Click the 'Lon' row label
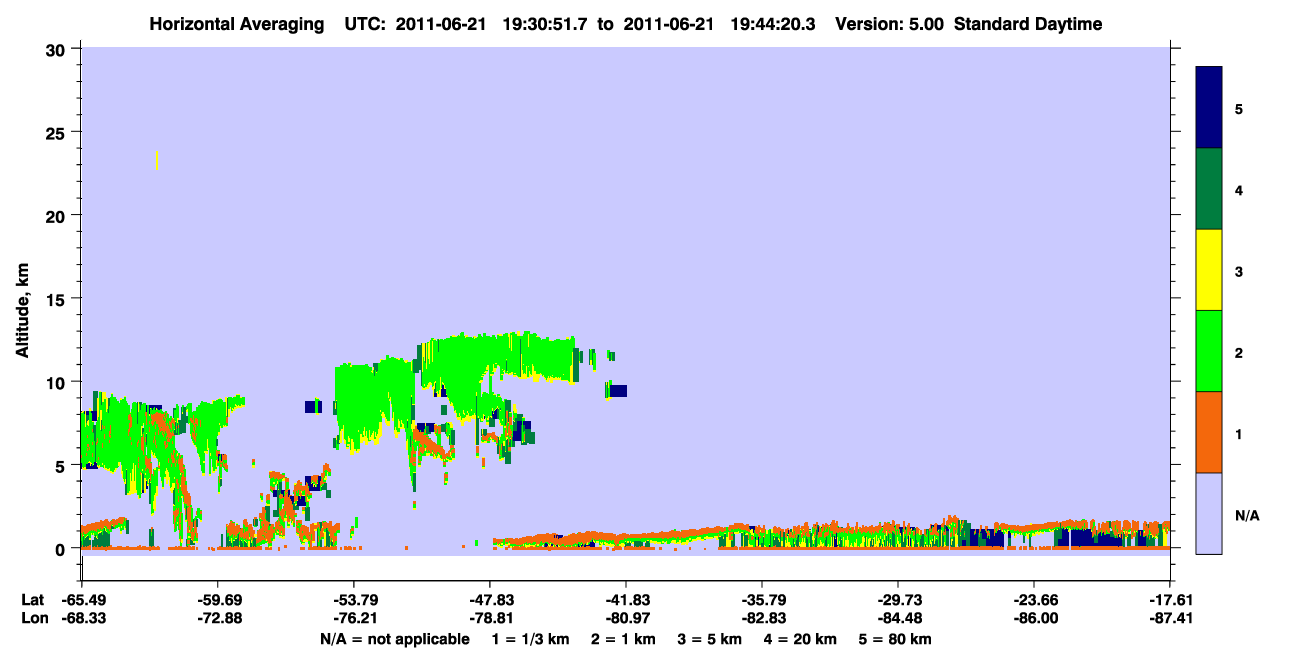This screenshot has width=1300, height=667. pyautogui.click(x=33, y=619)
